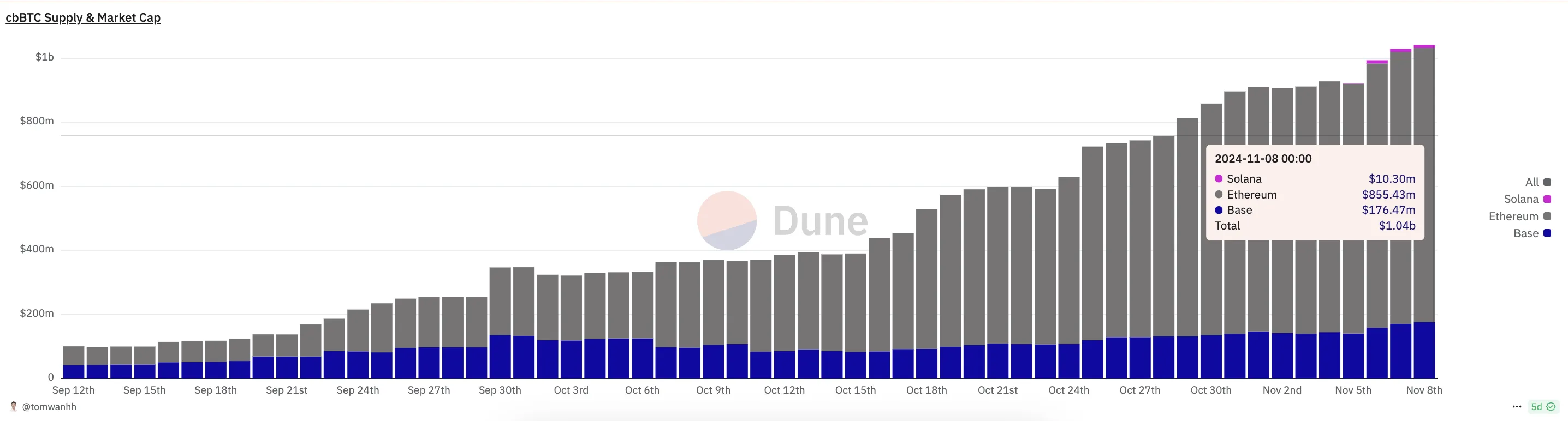Click the Oct 24th x-axis date label
Screen dimensions: 1568x421
(1069, 390)
